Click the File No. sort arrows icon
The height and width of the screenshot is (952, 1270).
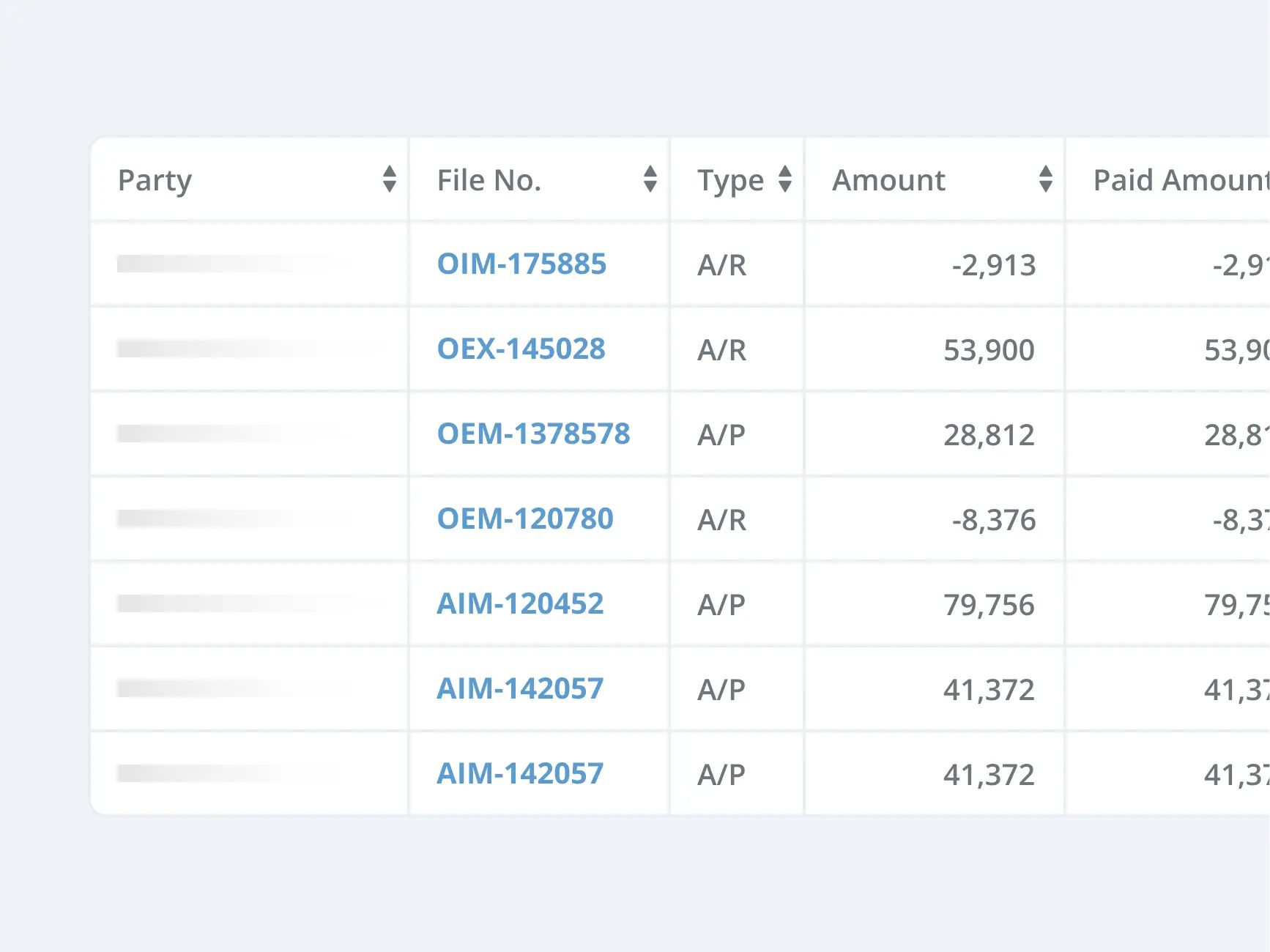(x=650, y=179)
